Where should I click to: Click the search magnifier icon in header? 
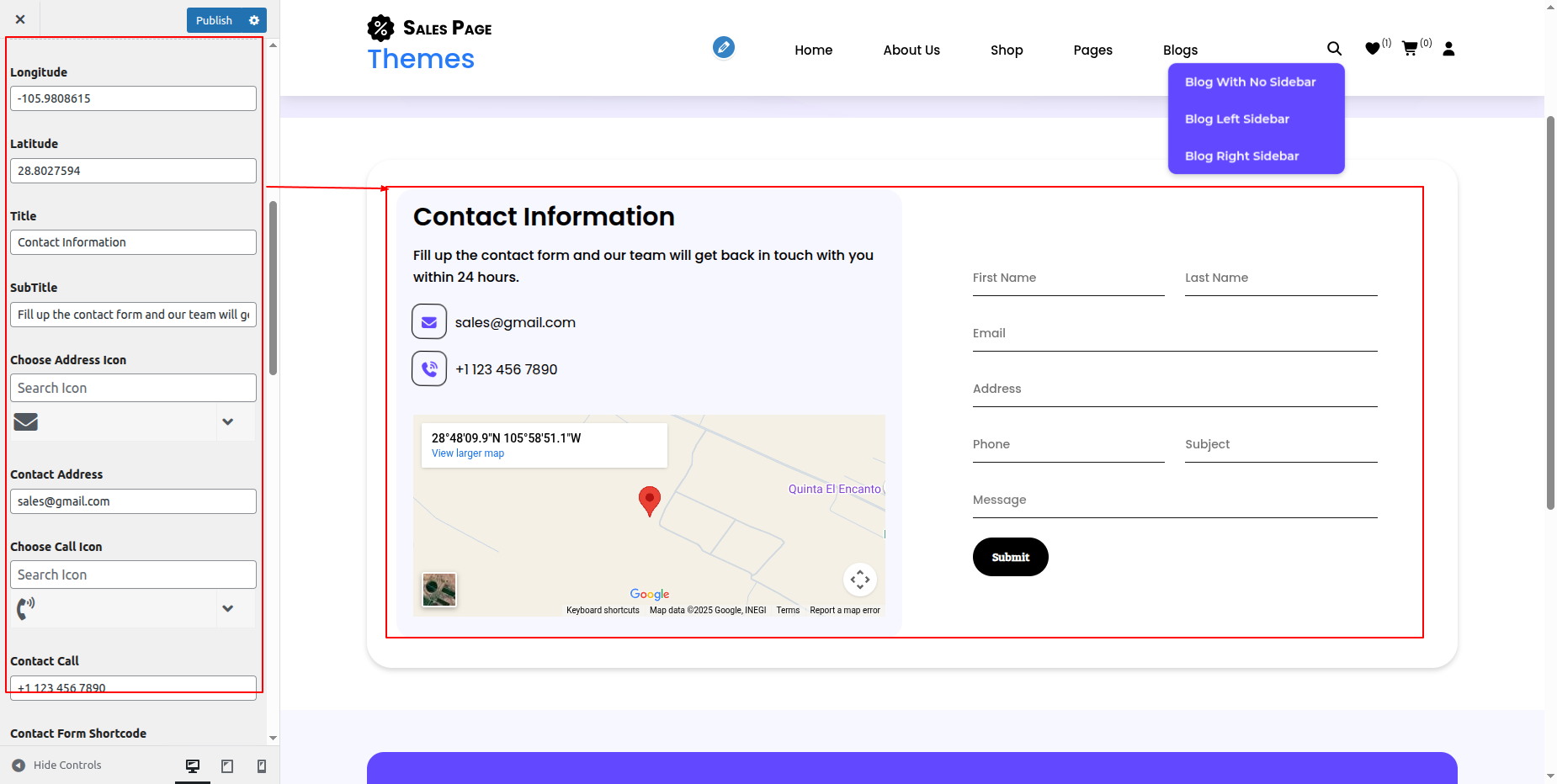click(1334, 49)
